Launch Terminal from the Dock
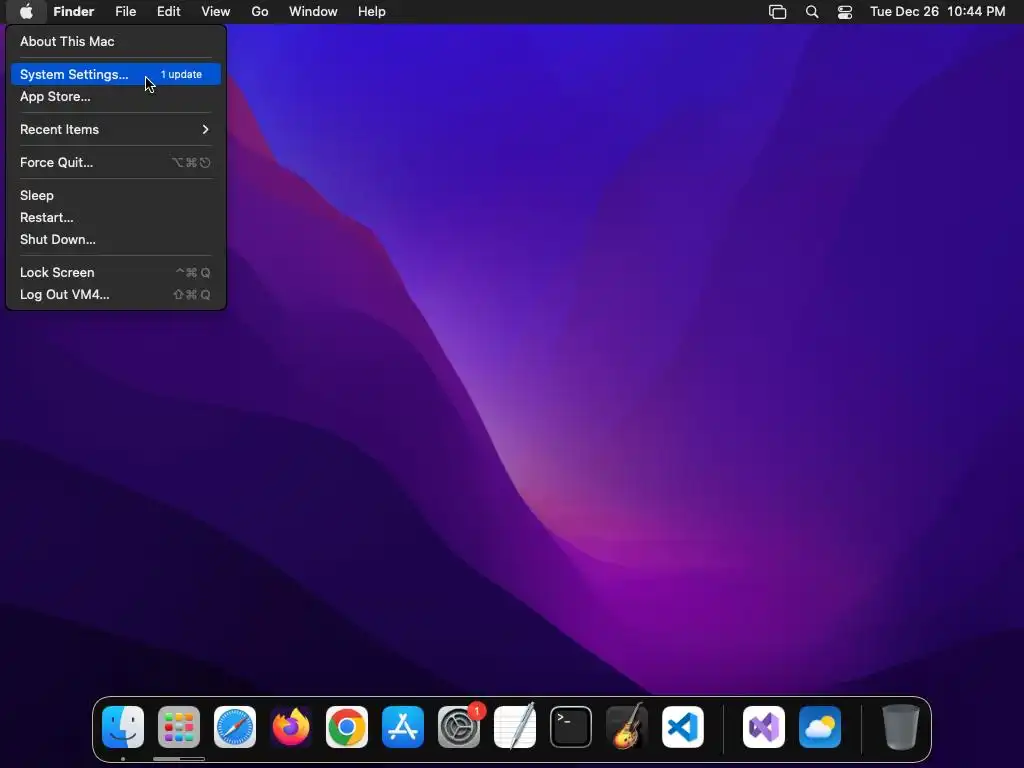Screen dimensions: 1024x768 pos(571,727)
